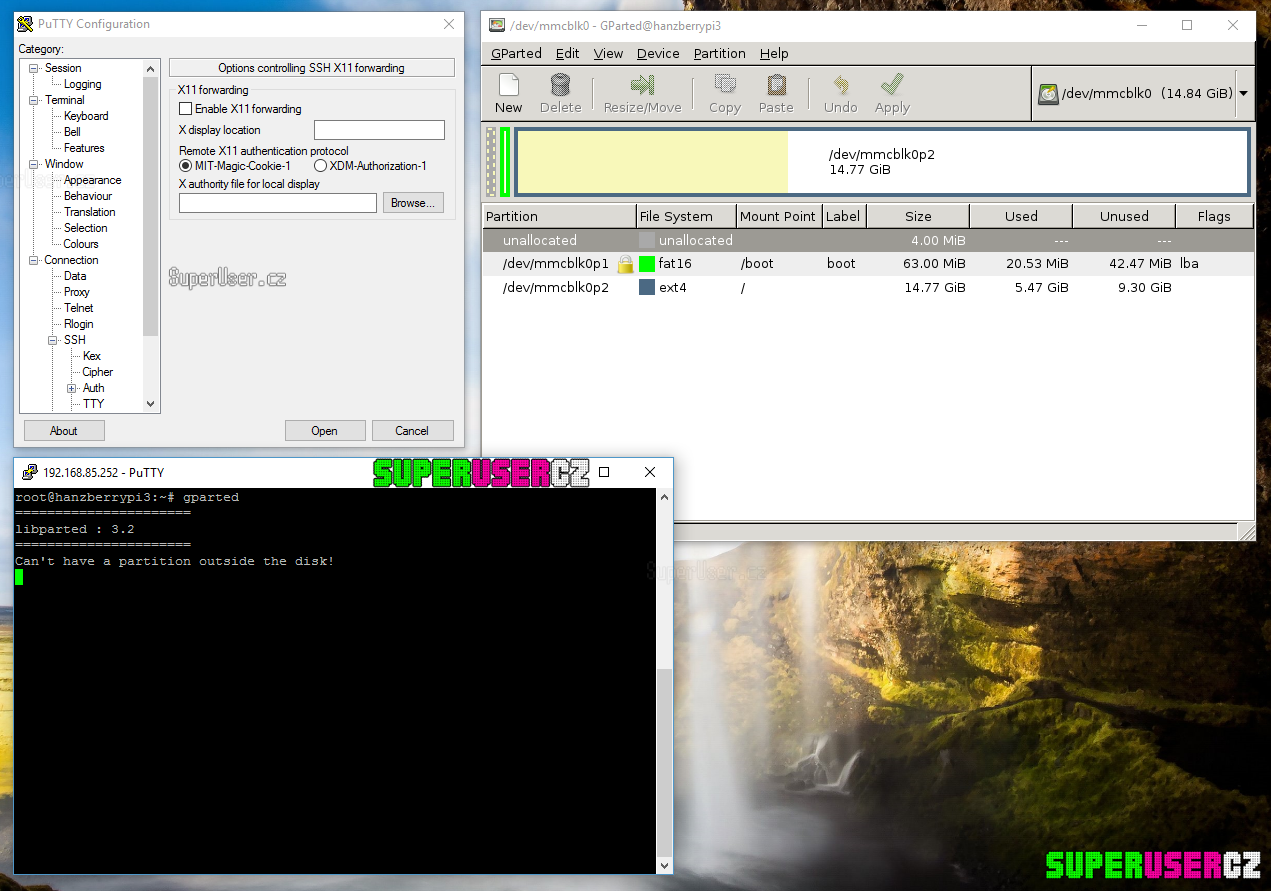Click the mmcblk0p2 partition graphic bar

882,162
